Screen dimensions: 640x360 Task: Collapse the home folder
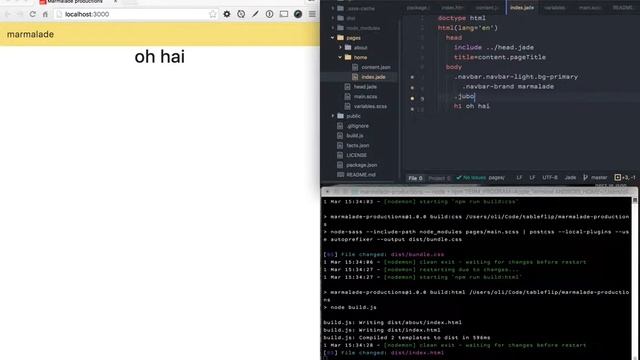(340, 58)
